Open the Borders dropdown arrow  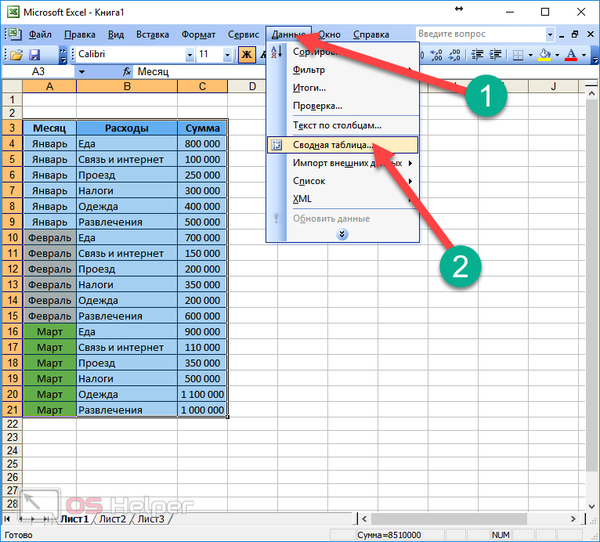coord(530,55)
